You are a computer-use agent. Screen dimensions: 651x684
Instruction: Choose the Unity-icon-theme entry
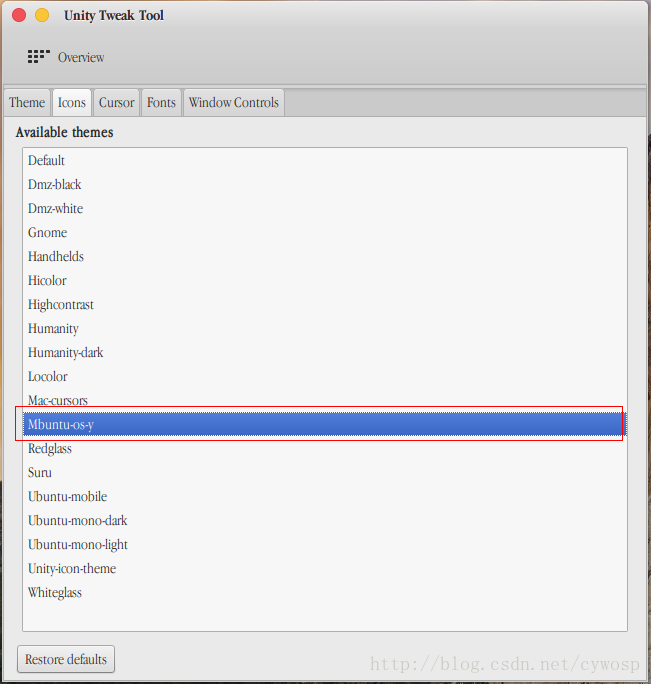[x=325, y=568]
